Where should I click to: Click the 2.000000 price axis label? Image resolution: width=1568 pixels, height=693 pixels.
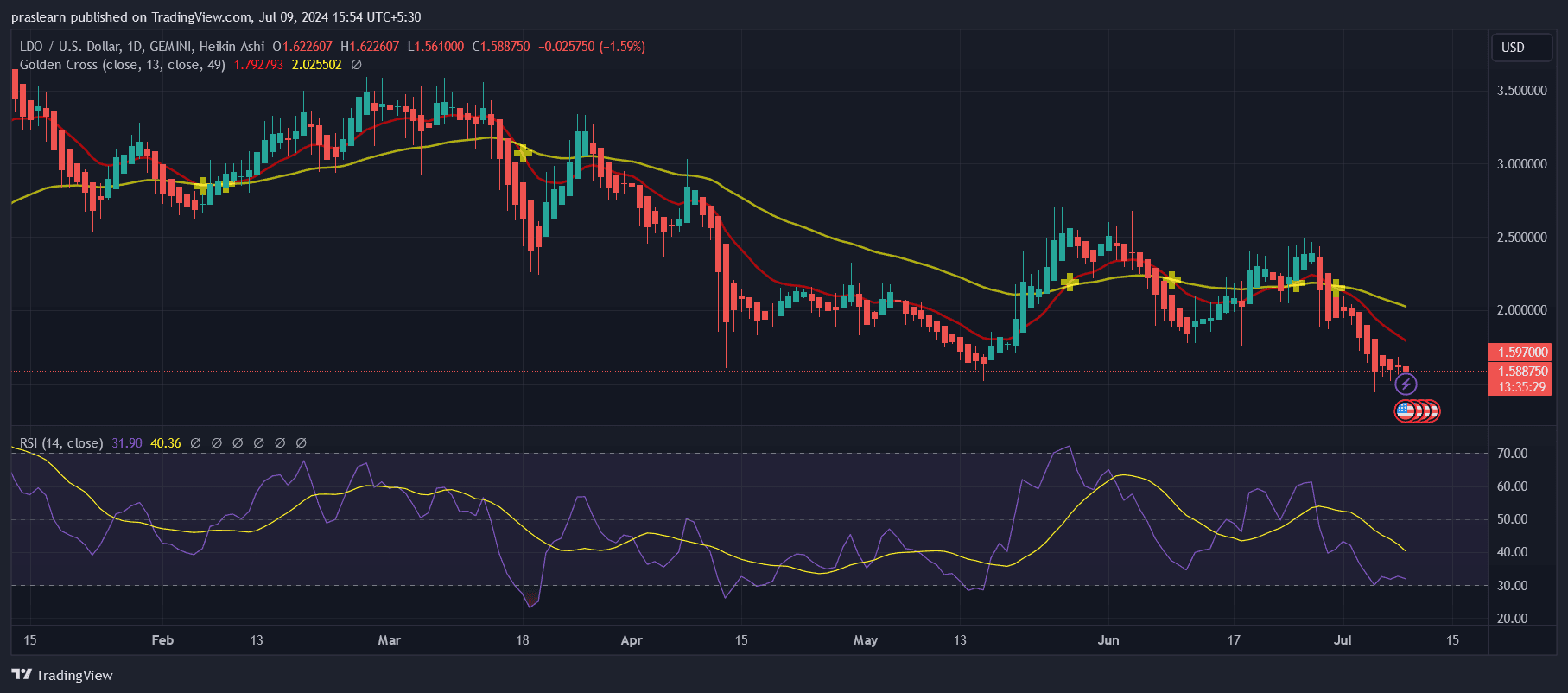pyautogui.click(x=1521, y=310)
